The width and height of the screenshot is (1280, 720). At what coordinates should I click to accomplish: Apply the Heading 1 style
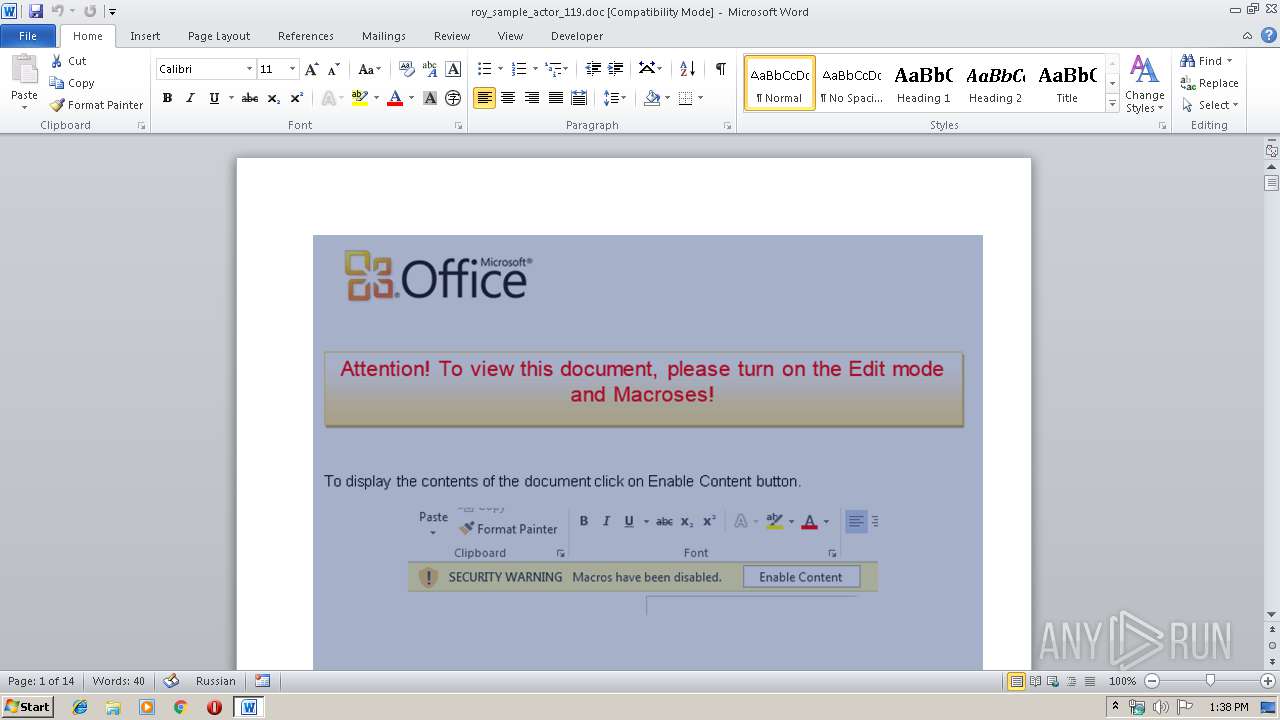click(923, 83)
